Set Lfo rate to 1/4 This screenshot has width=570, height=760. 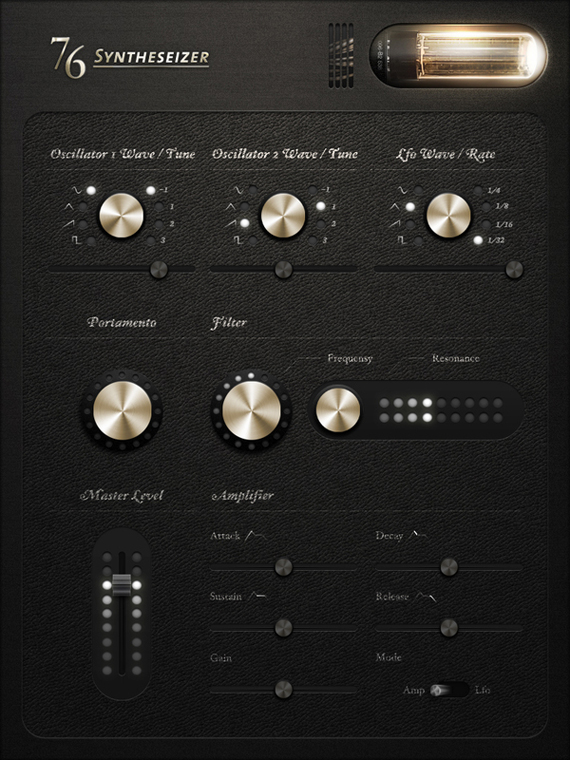point(478,190)
